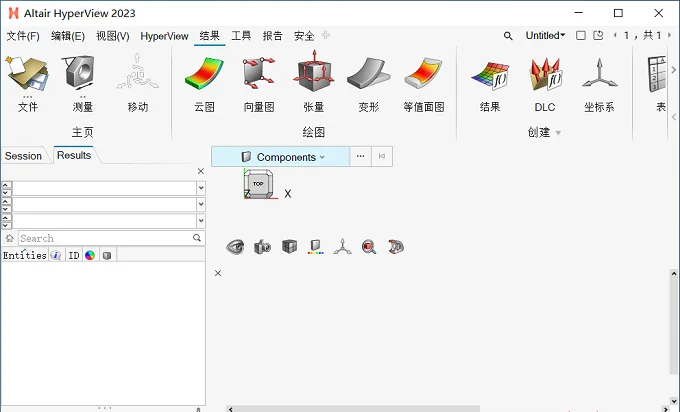Click the shaded cube display mode icon
The width and height of the screenshot is (680, 412).
click(289, 246)
